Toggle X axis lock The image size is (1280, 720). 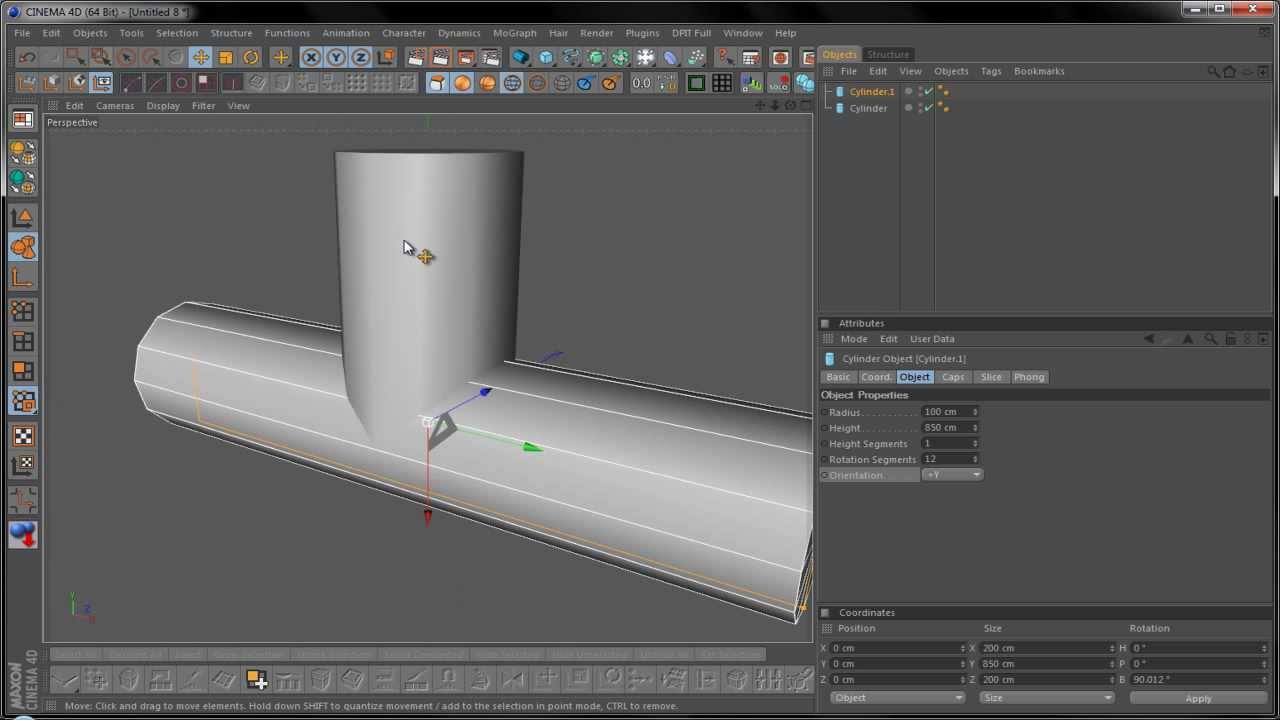point(311,58)
